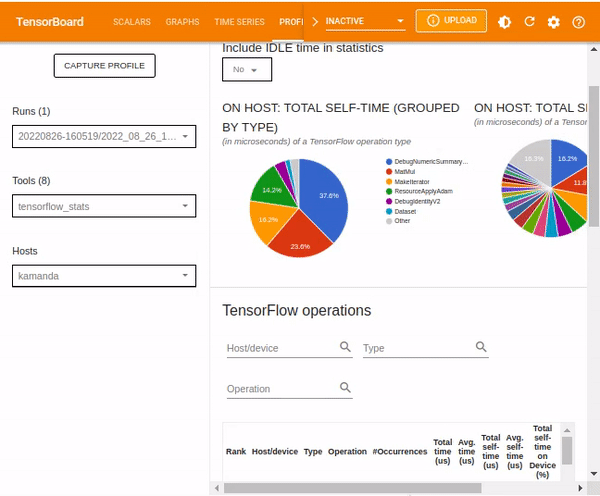
Task: Open the Tools dropdown showing tensorflow_stats
Action: pos(104,206)
